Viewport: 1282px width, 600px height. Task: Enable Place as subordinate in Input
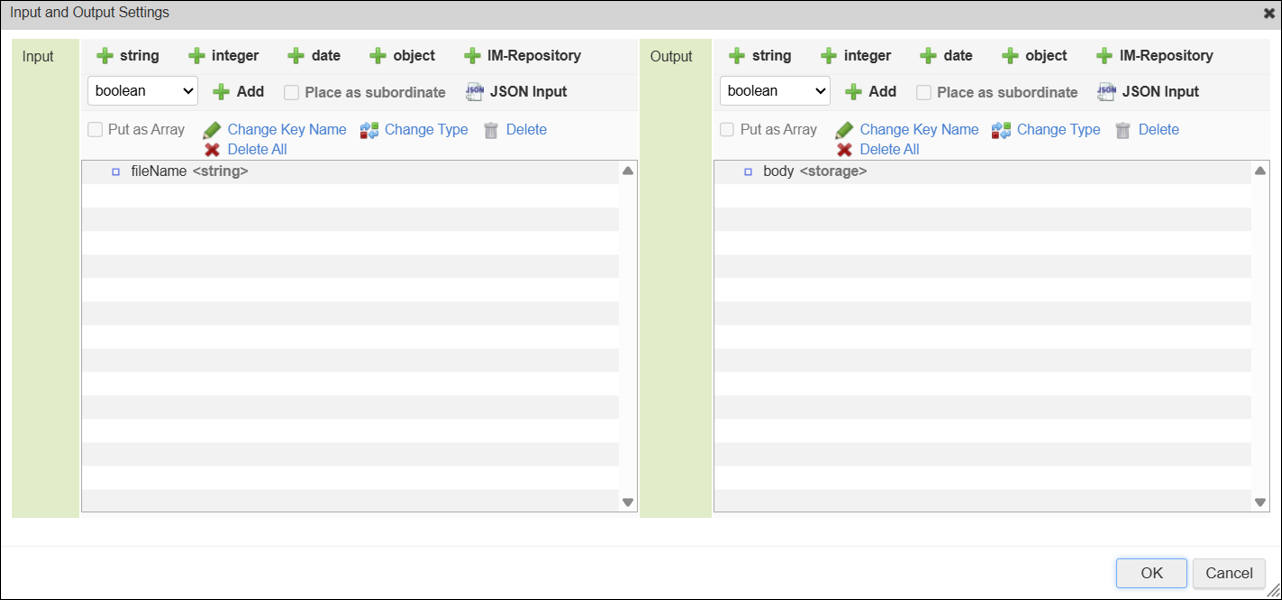[292, 92]
